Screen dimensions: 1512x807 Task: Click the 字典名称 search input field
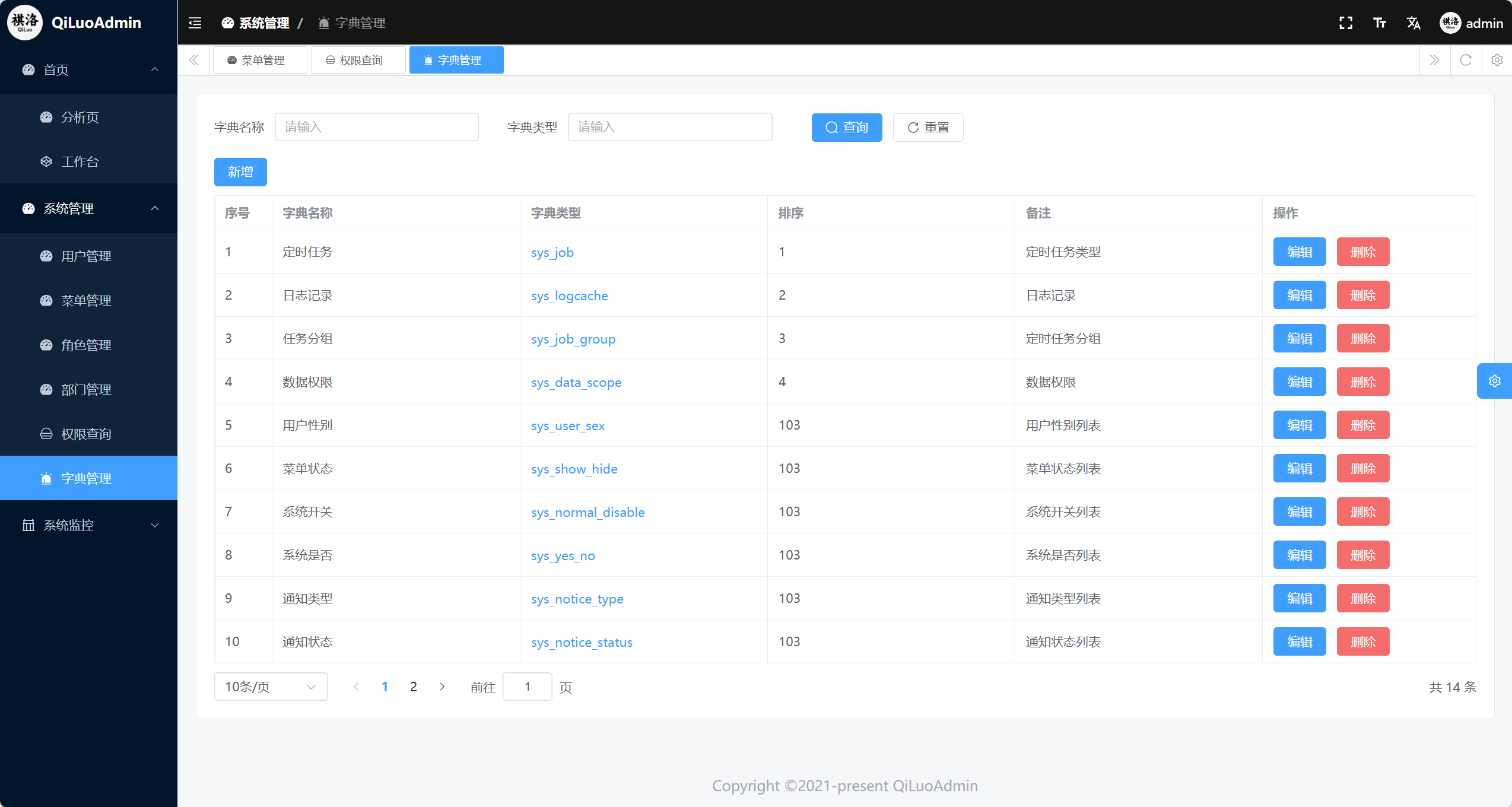tap(376, 127)
